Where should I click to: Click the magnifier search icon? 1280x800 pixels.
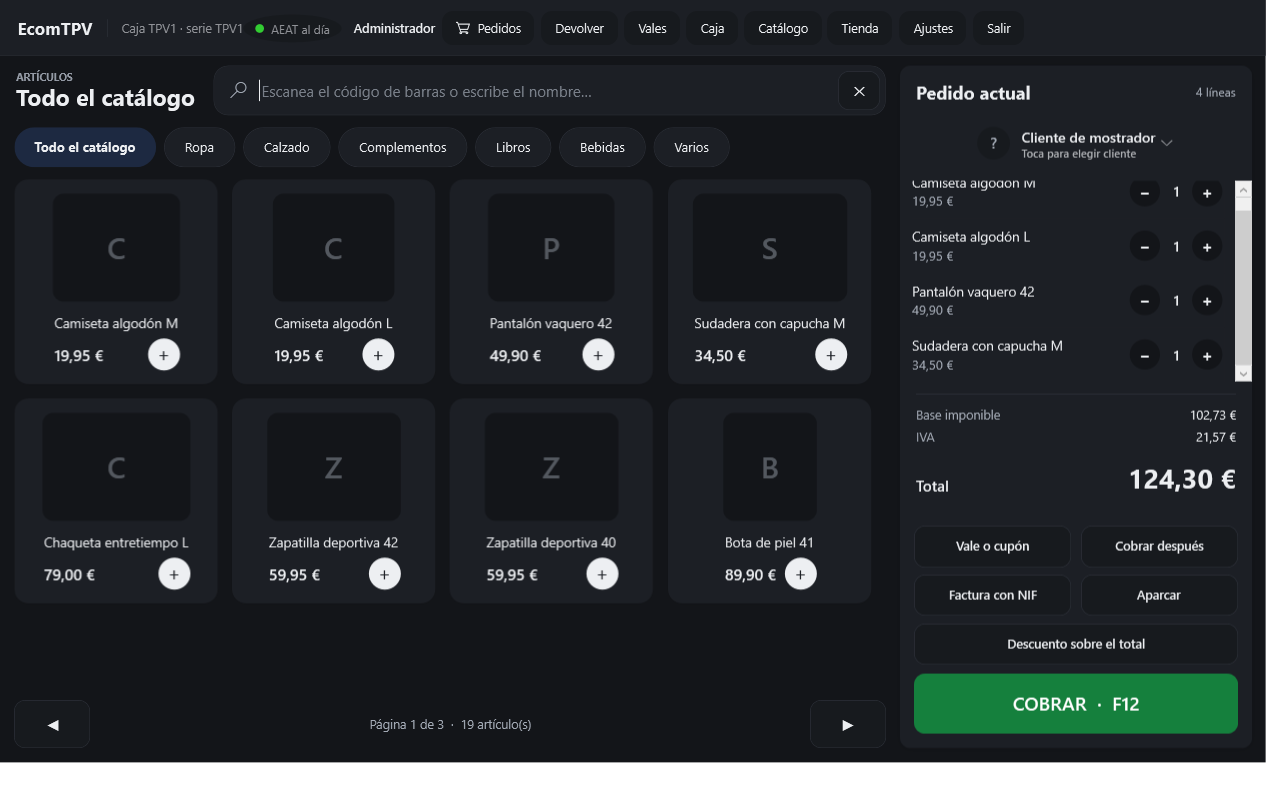pos(238,91)
